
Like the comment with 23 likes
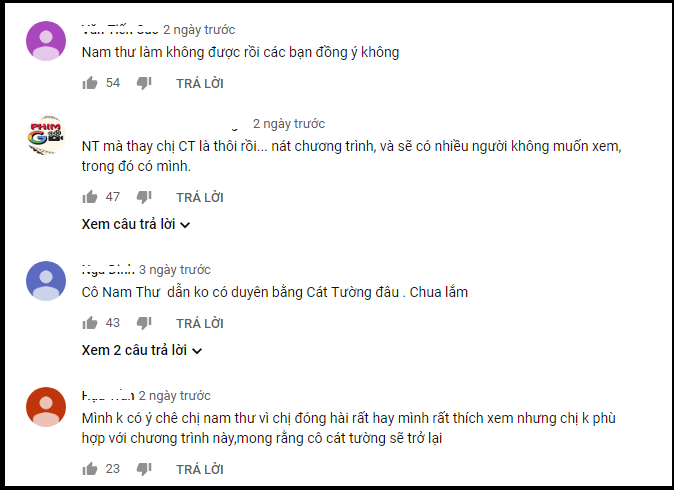90,469
